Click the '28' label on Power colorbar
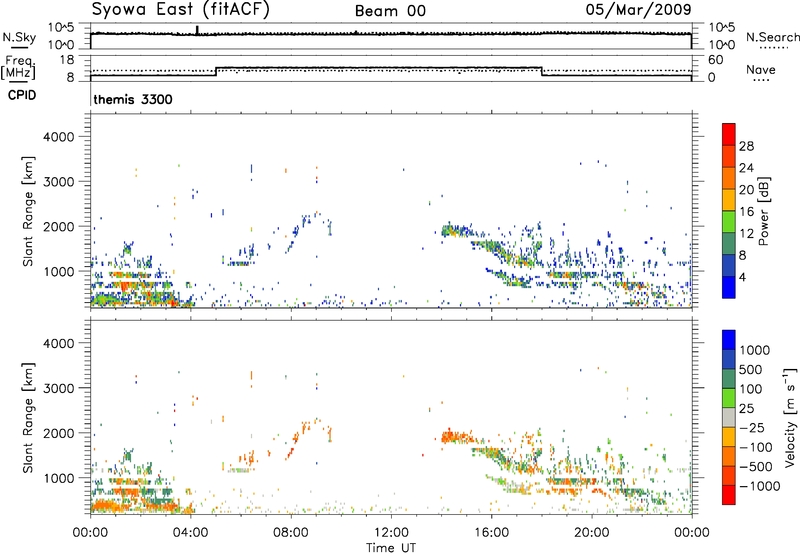This screenshot has width=800, height=554. coord(746,146)
